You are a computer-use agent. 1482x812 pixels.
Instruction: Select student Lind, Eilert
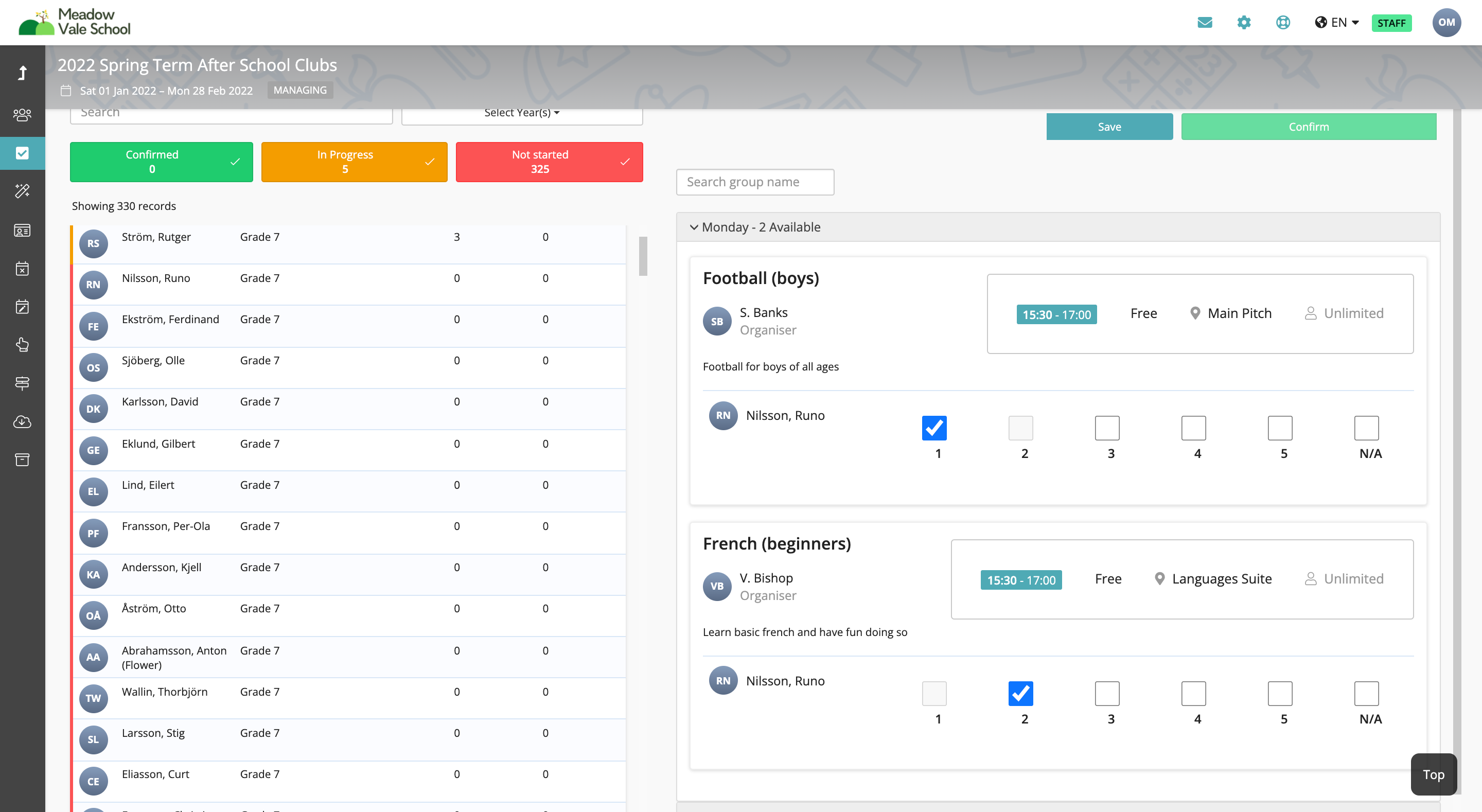point(349,491)
